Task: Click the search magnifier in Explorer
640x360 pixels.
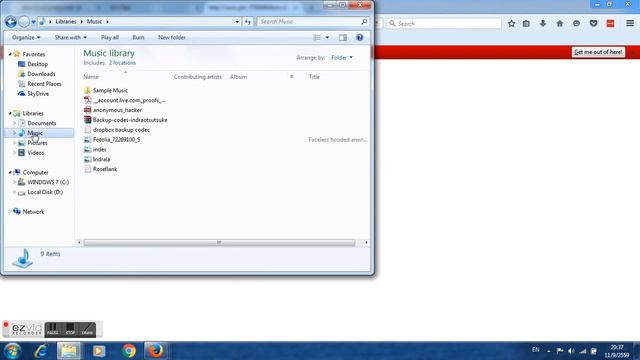Action: (x=364, y=22)
